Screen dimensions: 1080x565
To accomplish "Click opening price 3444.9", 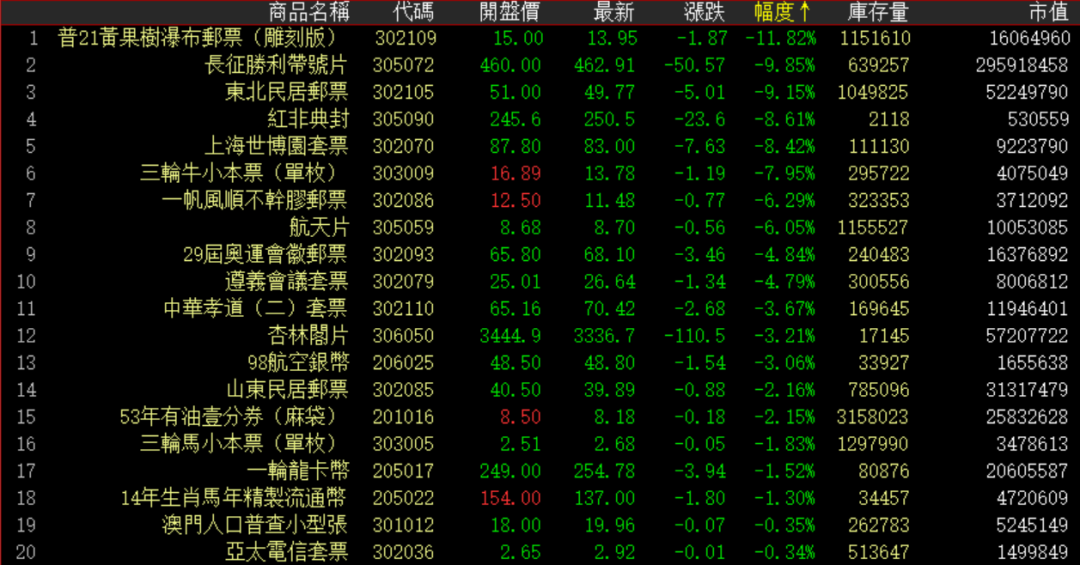I will (510, 336).
